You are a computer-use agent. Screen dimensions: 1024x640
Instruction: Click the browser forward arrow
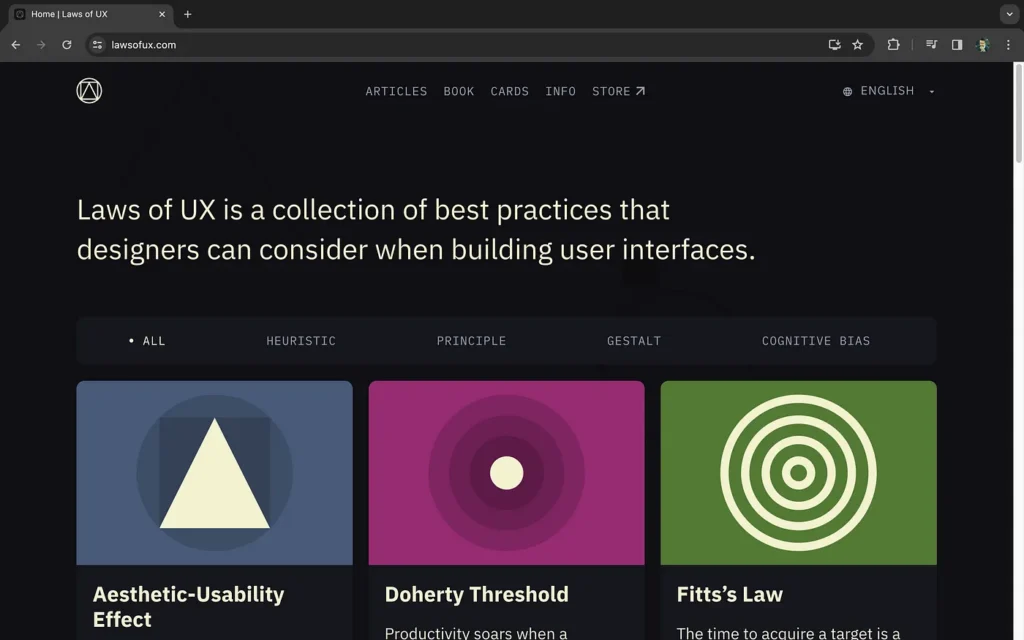coord(41,45)
